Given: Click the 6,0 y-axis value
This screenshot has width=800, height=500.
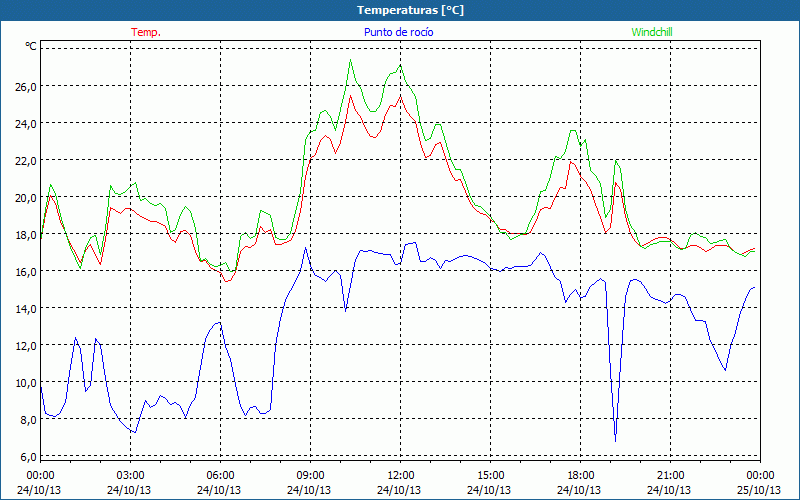Looking at the screenshot, I should 30,457.
